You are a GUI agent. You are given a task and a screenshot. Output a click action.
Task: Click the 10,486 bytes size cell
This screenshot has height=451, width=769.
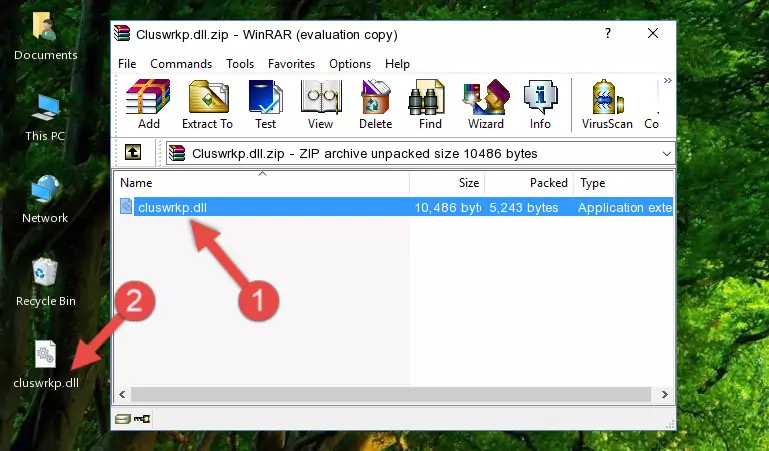pos(447,208)
